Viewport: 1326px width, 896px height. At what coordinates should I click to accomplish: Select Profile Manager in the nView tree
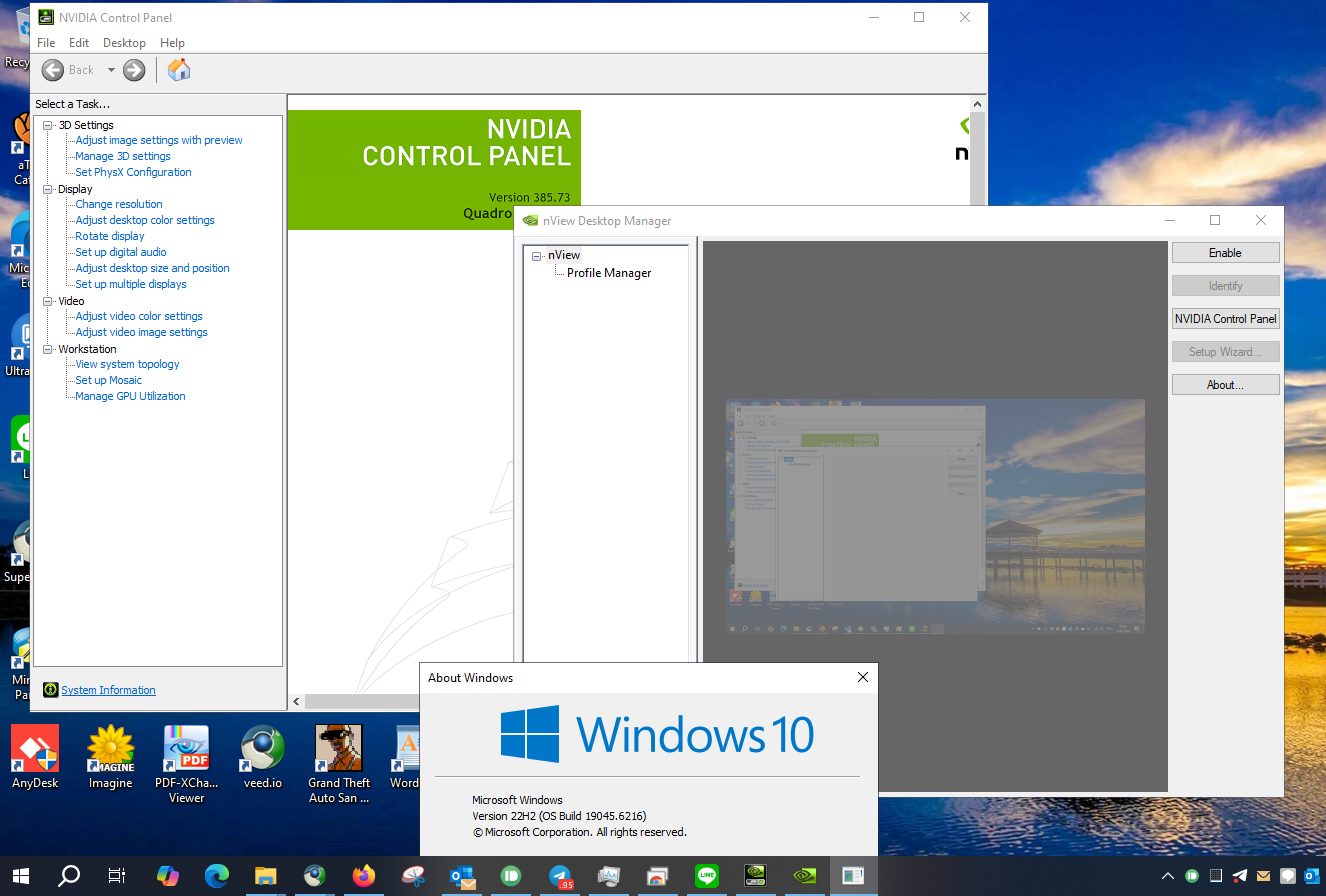pyautogui.click(x=609, y=273)
